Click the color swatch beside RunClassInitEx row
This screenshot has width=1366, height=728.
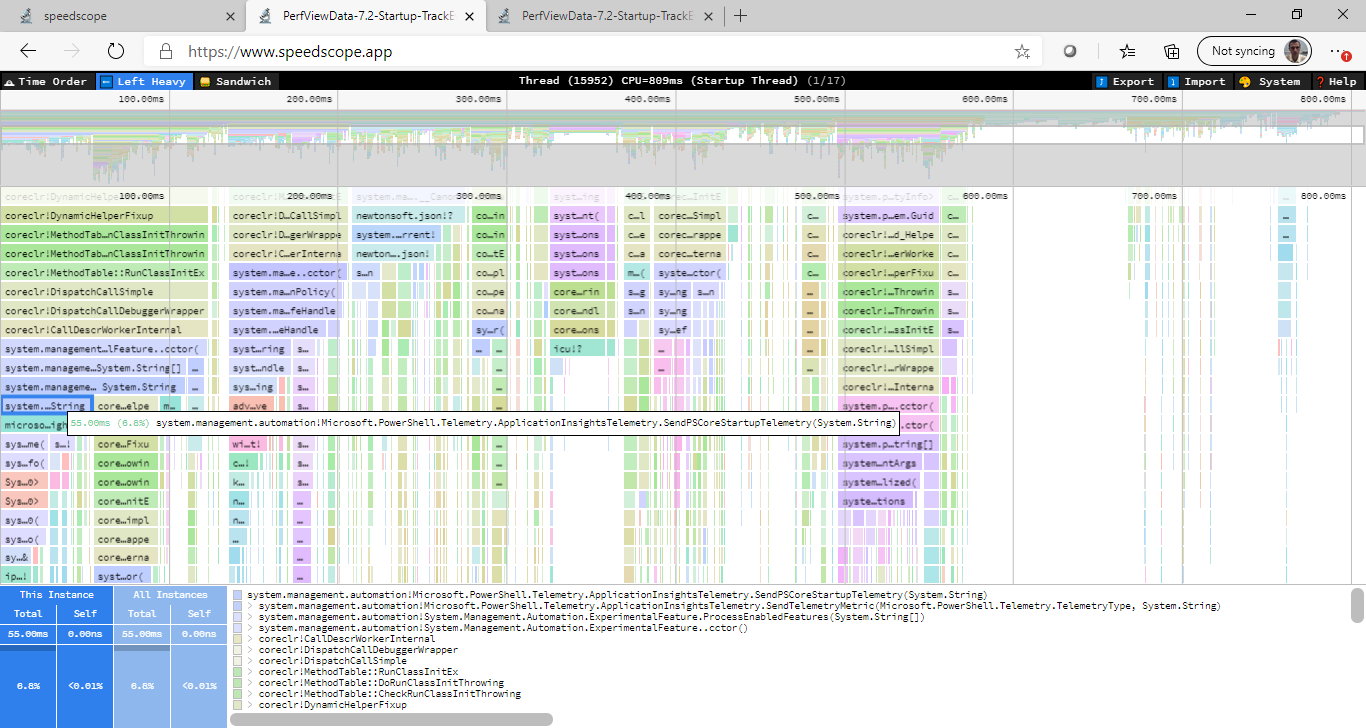point(237,672)
